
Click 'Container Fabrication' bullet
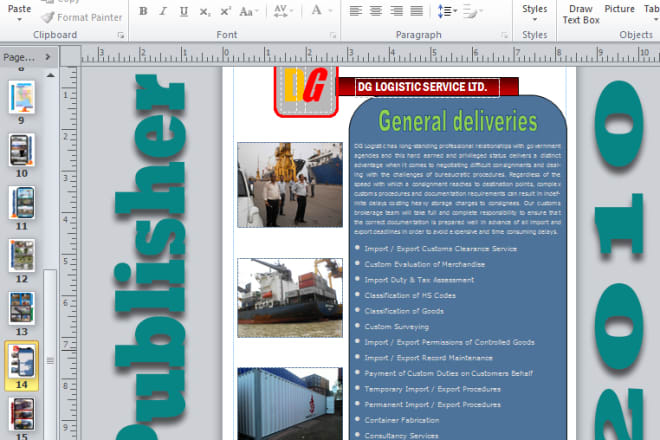click(402, 420)
